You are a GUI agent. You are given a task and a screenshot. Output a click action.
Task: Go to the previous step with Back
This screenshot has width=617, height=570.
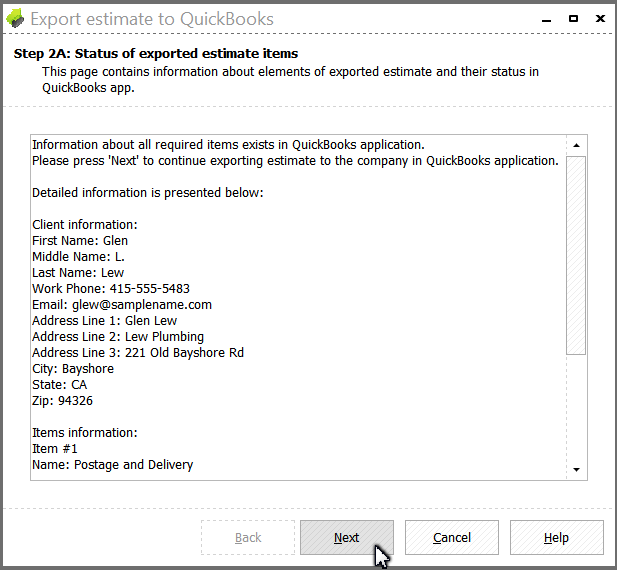coord(248,538)
